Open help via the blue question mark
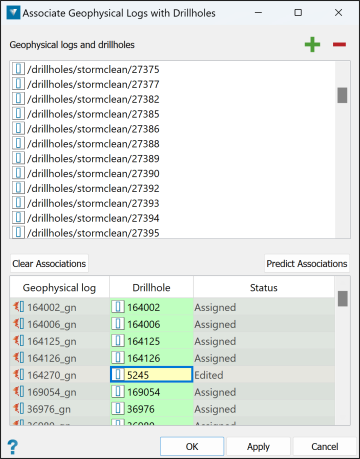The width and height of the screenshot is (360, 459). 13,447
